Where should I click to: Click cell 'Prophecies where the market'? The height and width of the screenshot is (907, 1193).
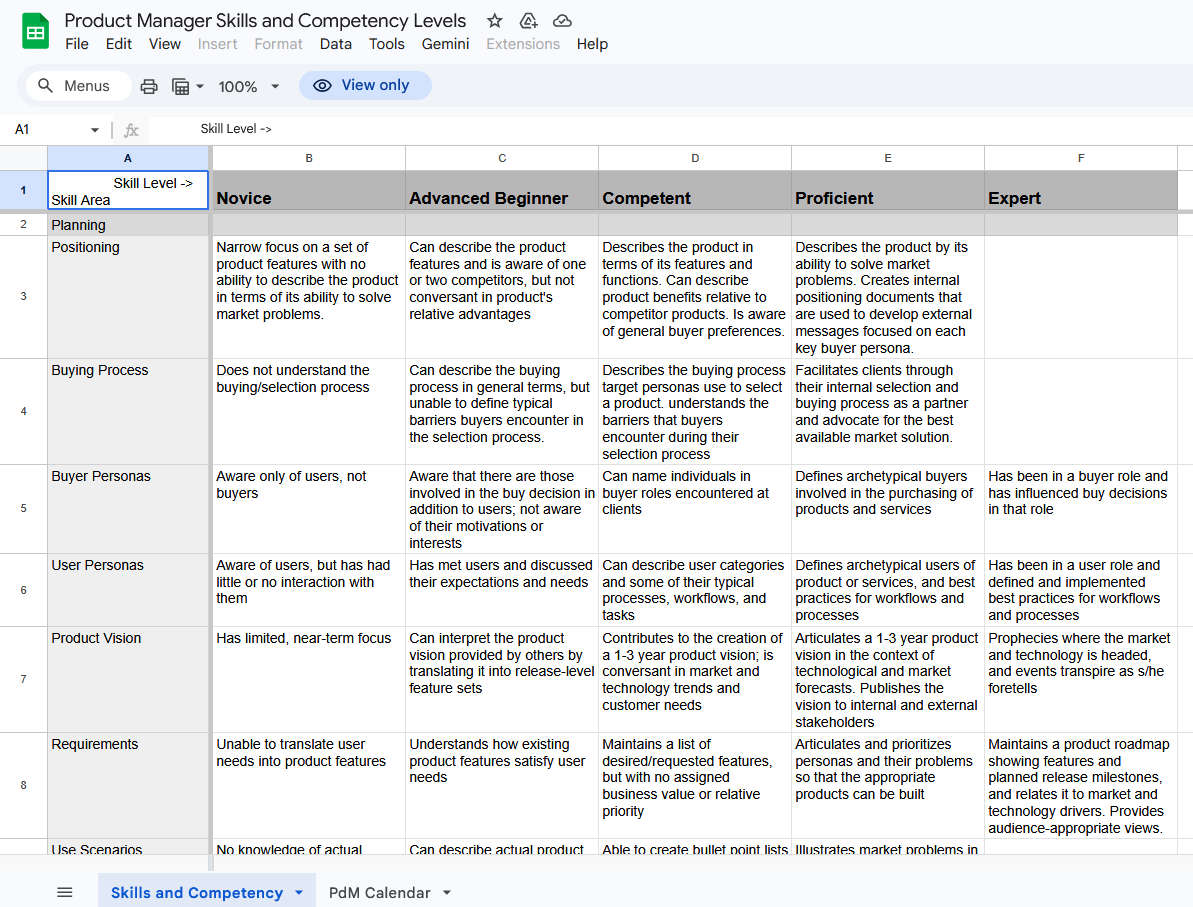click(x=1081, y=679)
